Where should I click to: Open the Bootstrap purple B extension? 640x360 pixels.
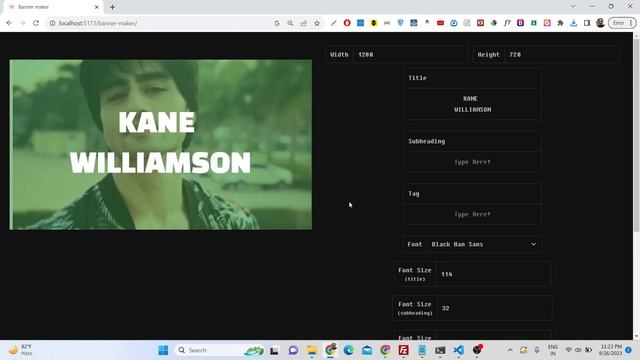[520, 23]
